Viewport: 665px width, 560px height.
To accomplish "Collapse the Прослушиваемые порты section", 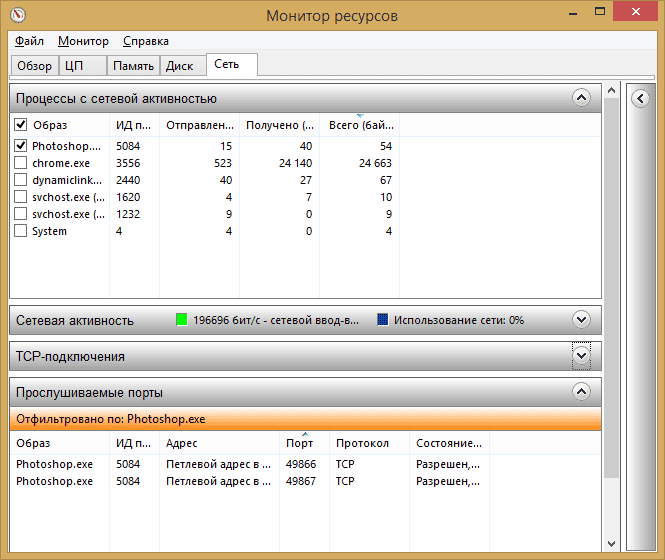I will [581, 392].
